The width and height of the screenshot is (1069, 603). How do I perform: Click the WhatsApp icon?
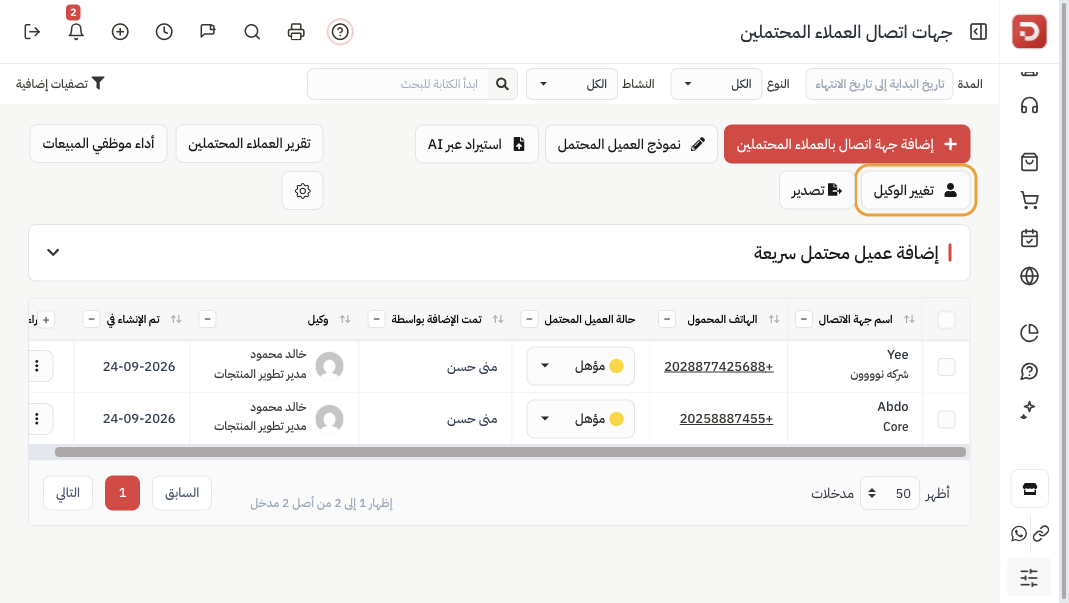1019,533
